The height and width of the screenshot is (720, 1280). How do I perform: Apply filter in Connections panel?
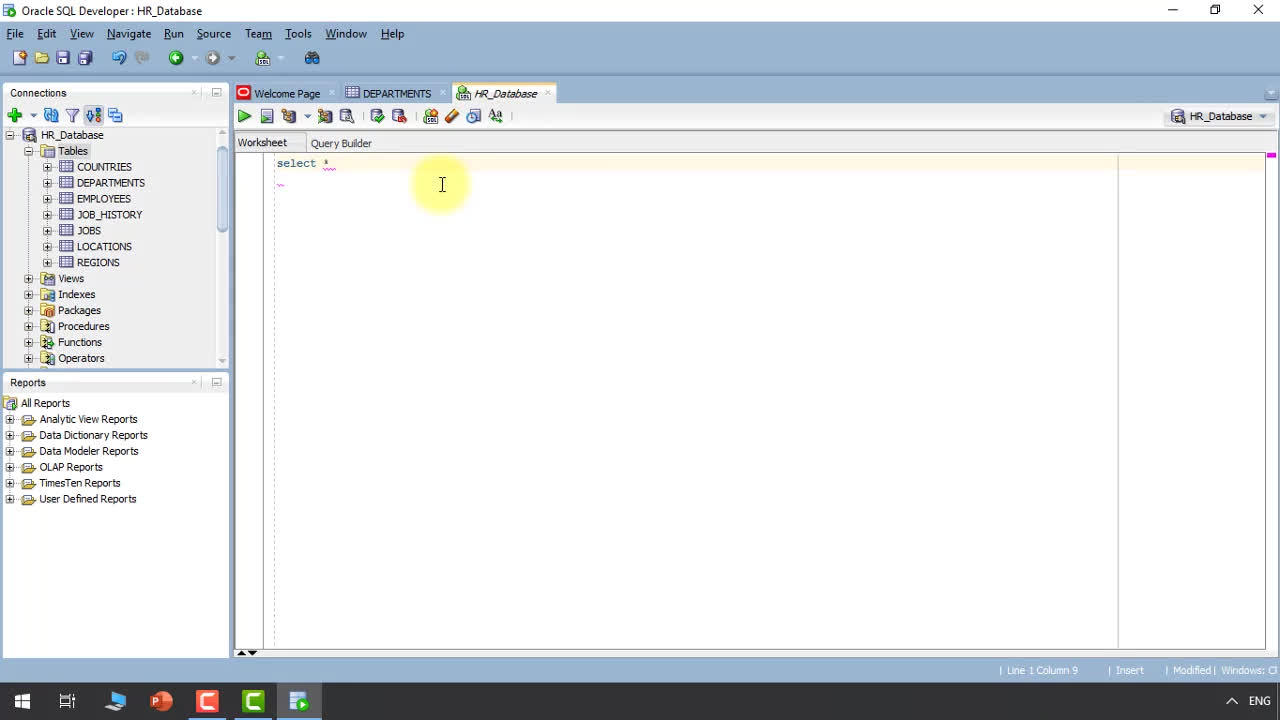coord(72,115)
